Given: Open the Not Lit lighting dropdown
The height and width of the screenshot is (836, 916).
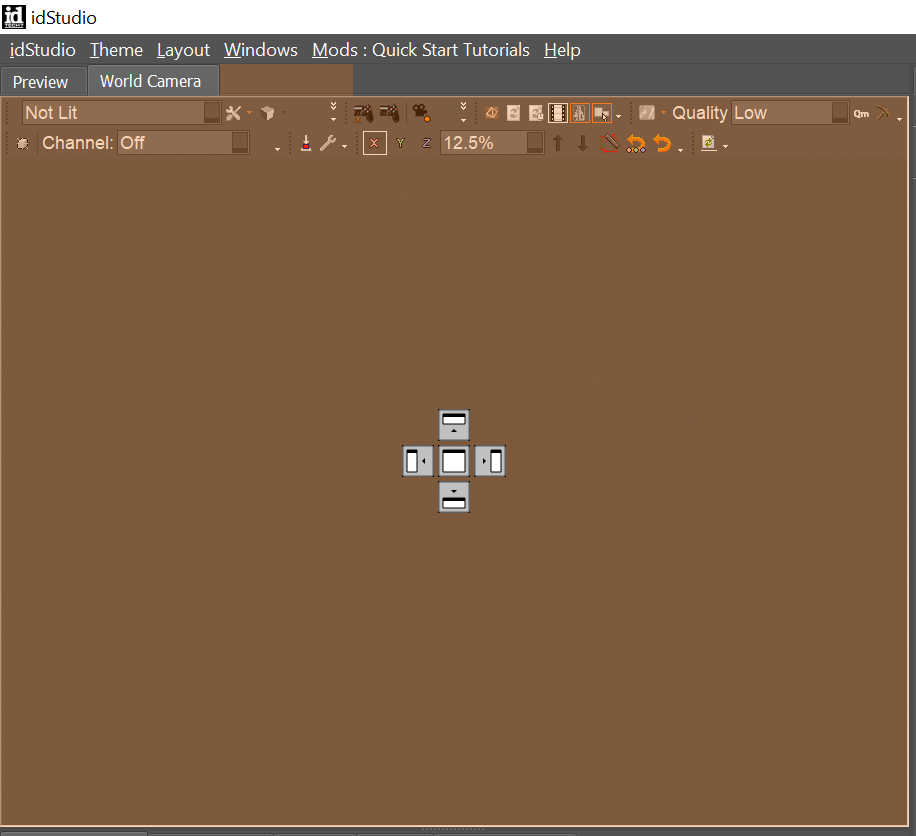Looking at the screenshot, I should [122, 113].
